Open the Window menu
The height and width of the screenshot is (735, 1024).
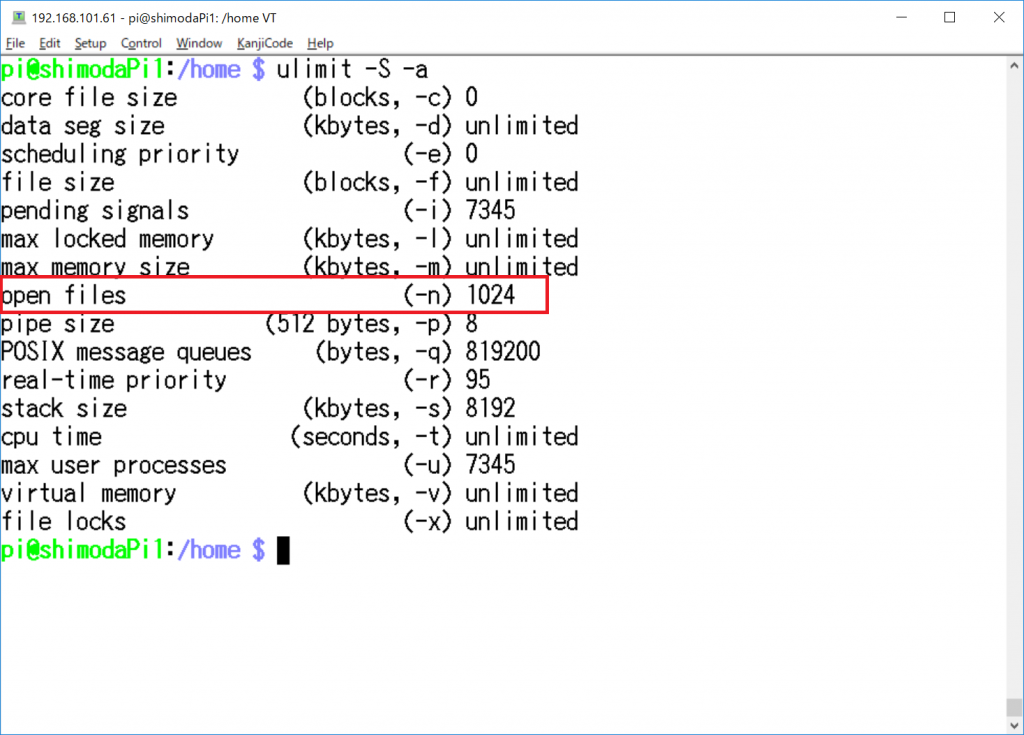pos(199,43)
